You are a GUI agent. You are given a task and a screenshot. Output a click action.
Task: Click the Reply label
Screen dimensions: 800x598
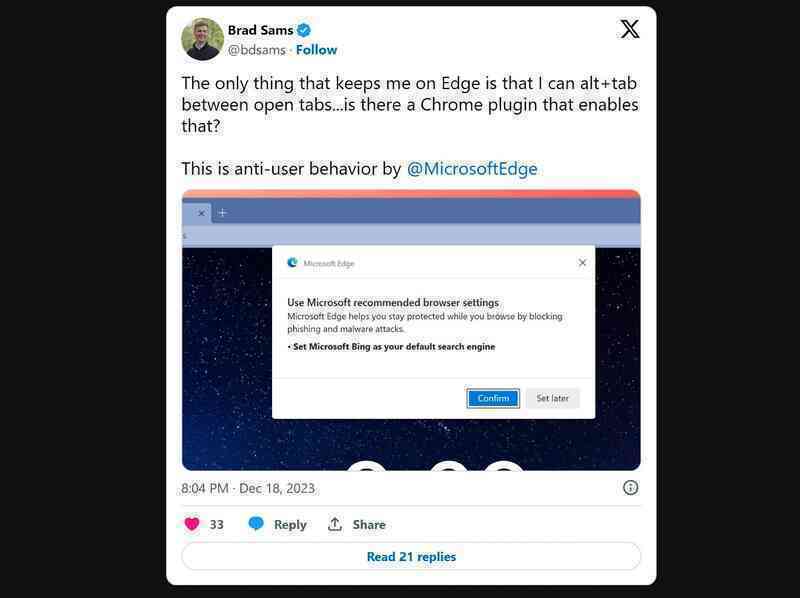pos(290,525)
